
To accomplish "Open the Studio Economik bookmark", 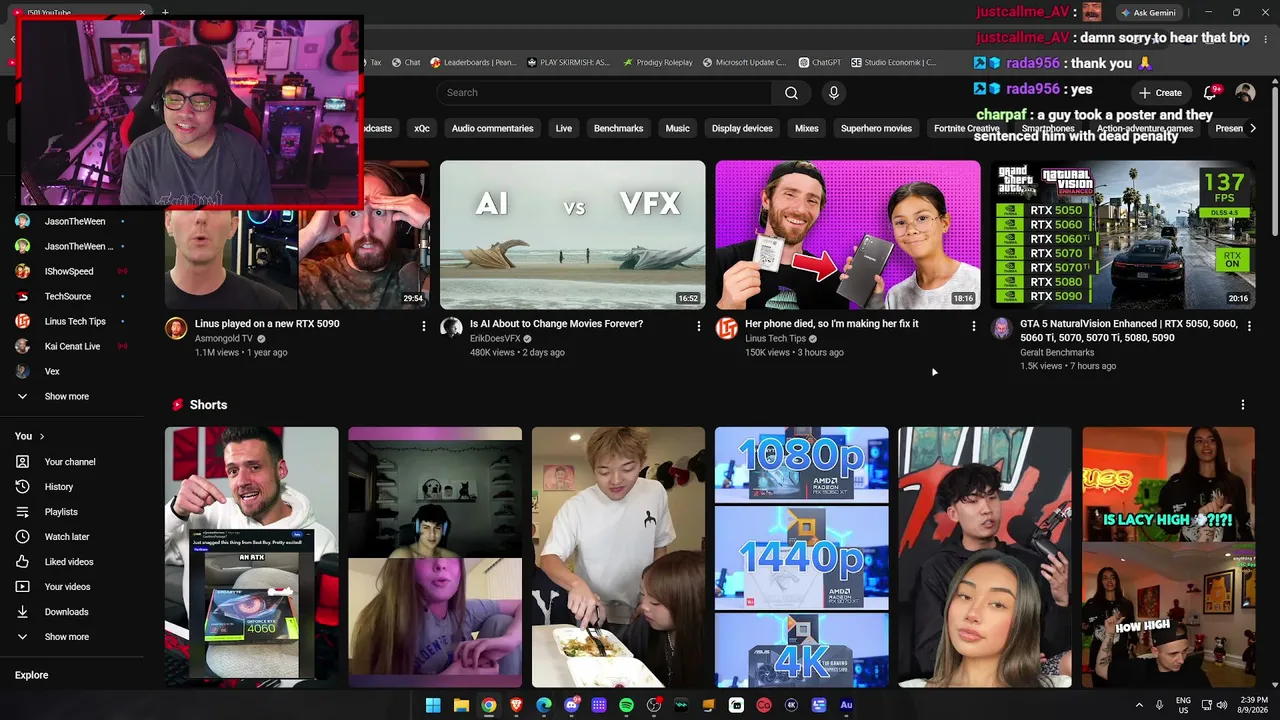I will (x=894, y=62).
